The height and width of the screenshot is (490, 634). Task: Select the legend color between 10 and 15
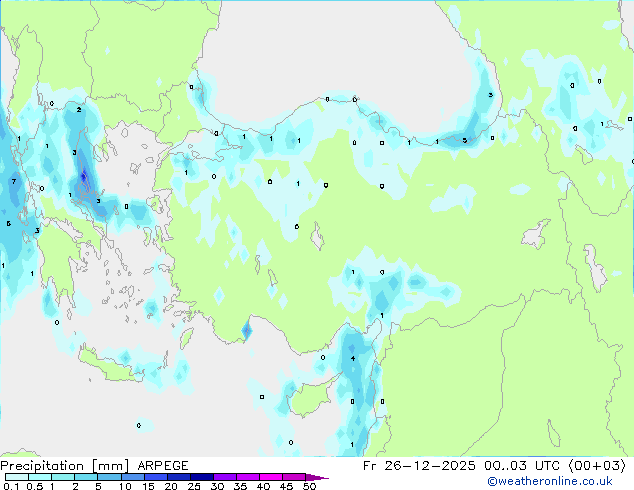(135, 477)
